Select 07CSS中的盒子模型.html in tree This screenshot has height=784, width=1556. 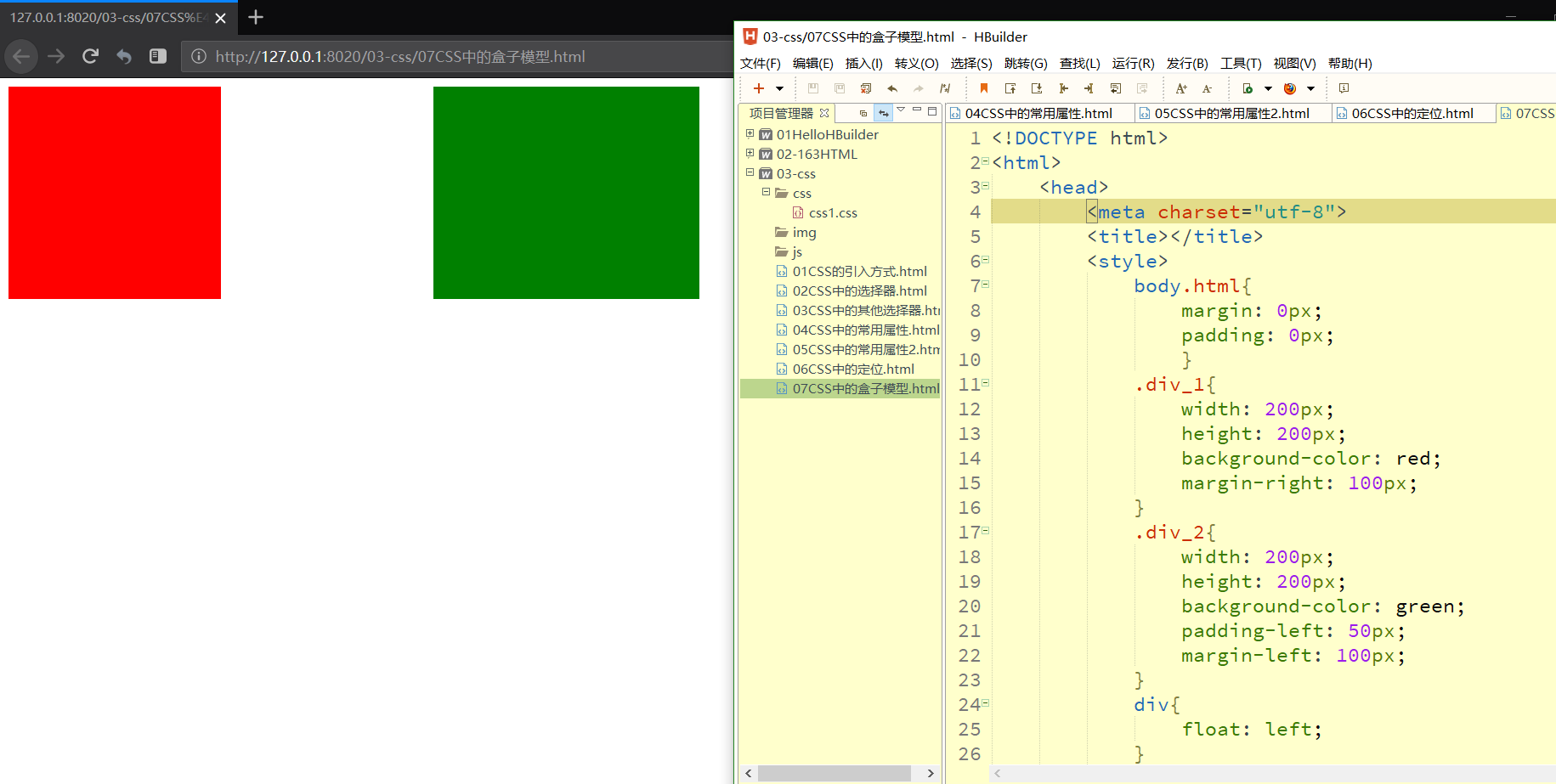pos(866,389)
